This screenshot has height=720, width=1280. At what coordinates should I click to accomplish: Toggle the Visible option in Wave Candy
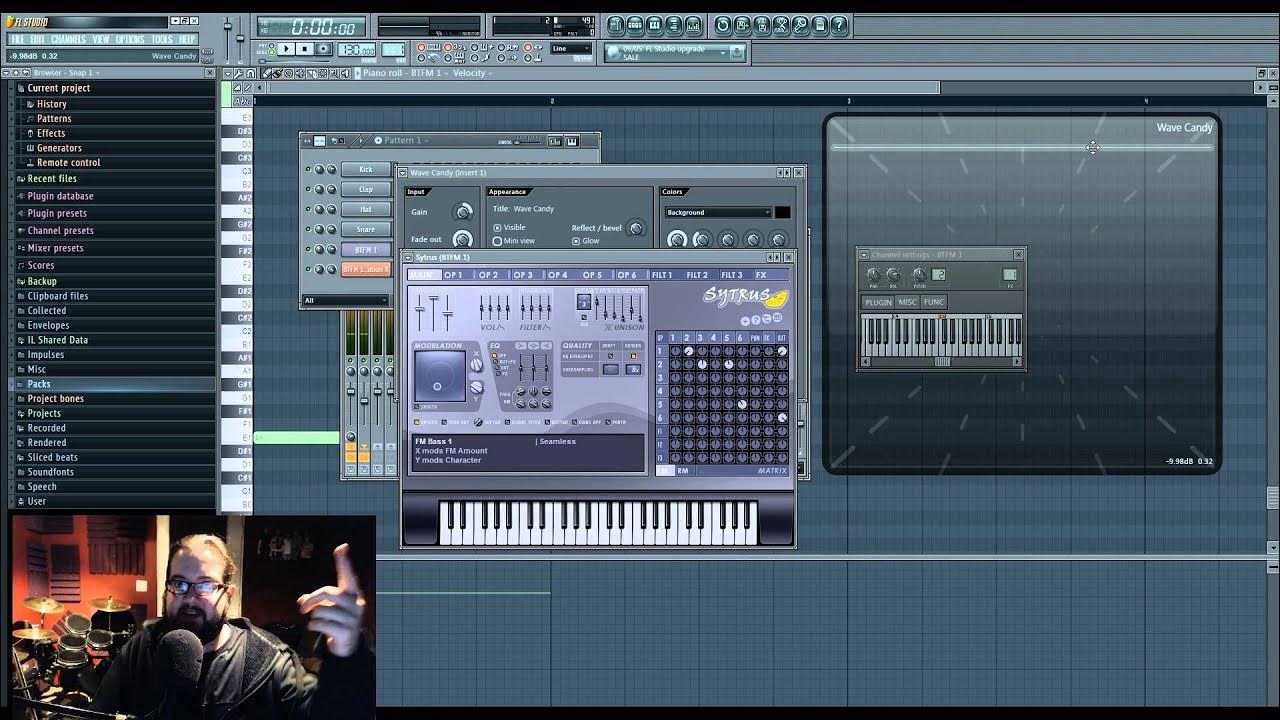[x=497, y=228]
